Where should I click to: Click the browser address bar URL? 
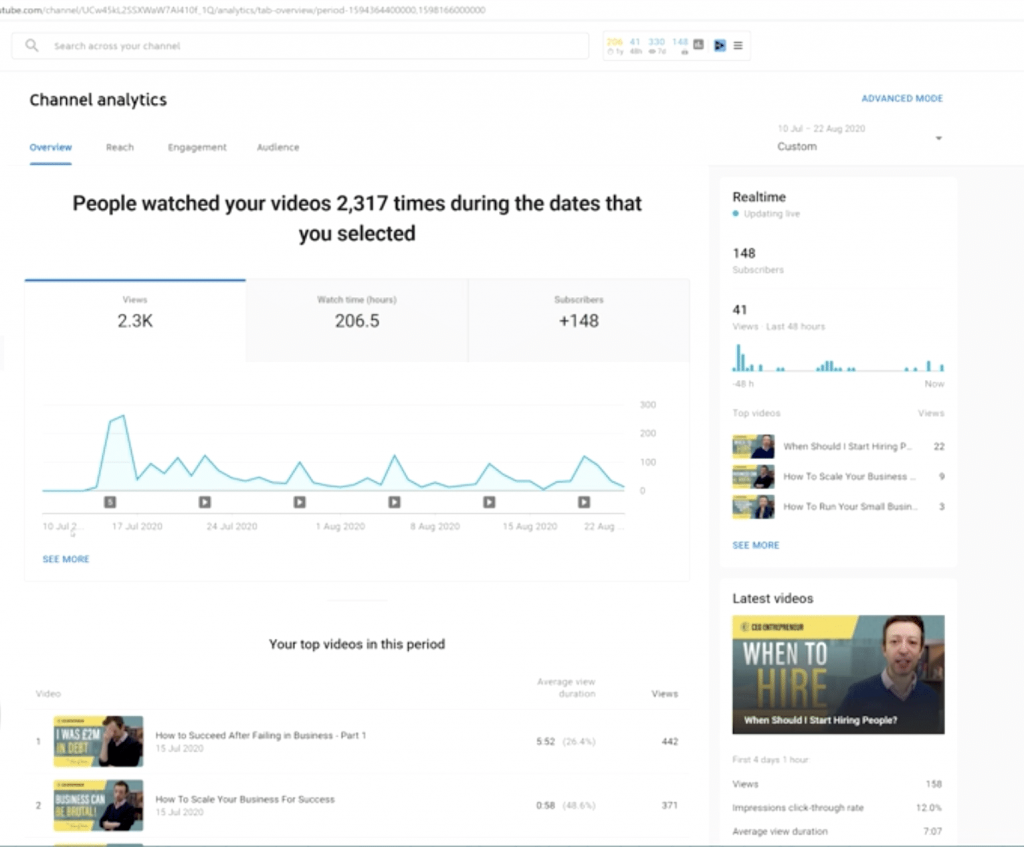[243, 10]
